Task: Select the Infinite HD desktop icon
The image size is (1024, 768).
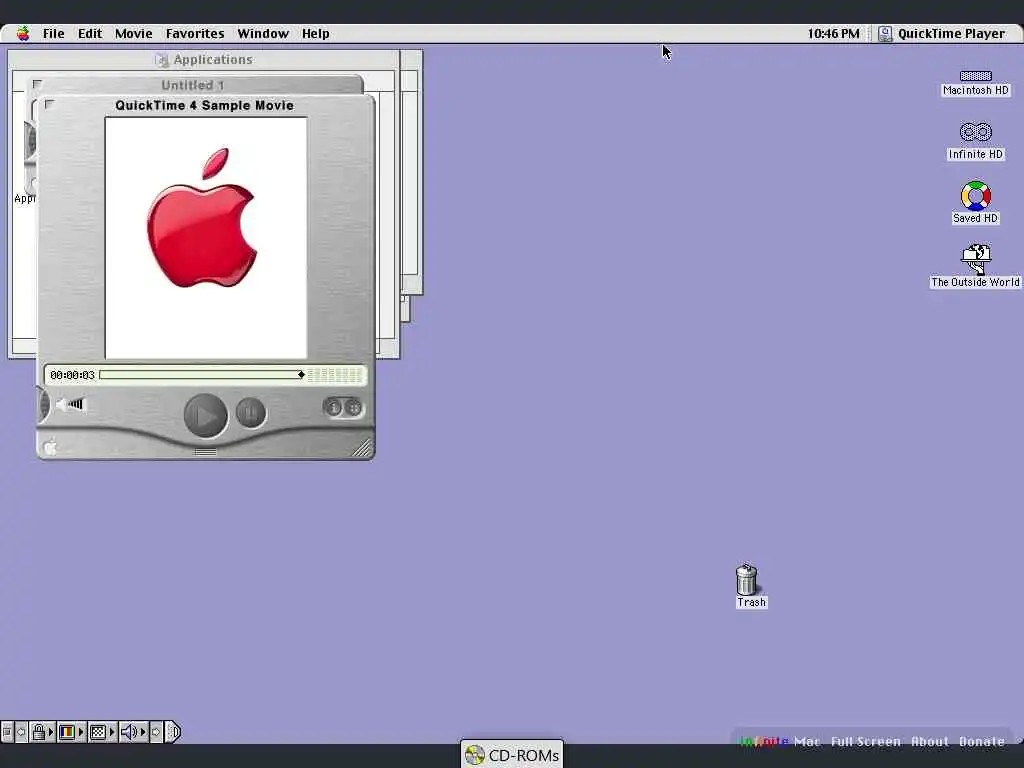Action: pyautogui.click(x=976, y=141)
